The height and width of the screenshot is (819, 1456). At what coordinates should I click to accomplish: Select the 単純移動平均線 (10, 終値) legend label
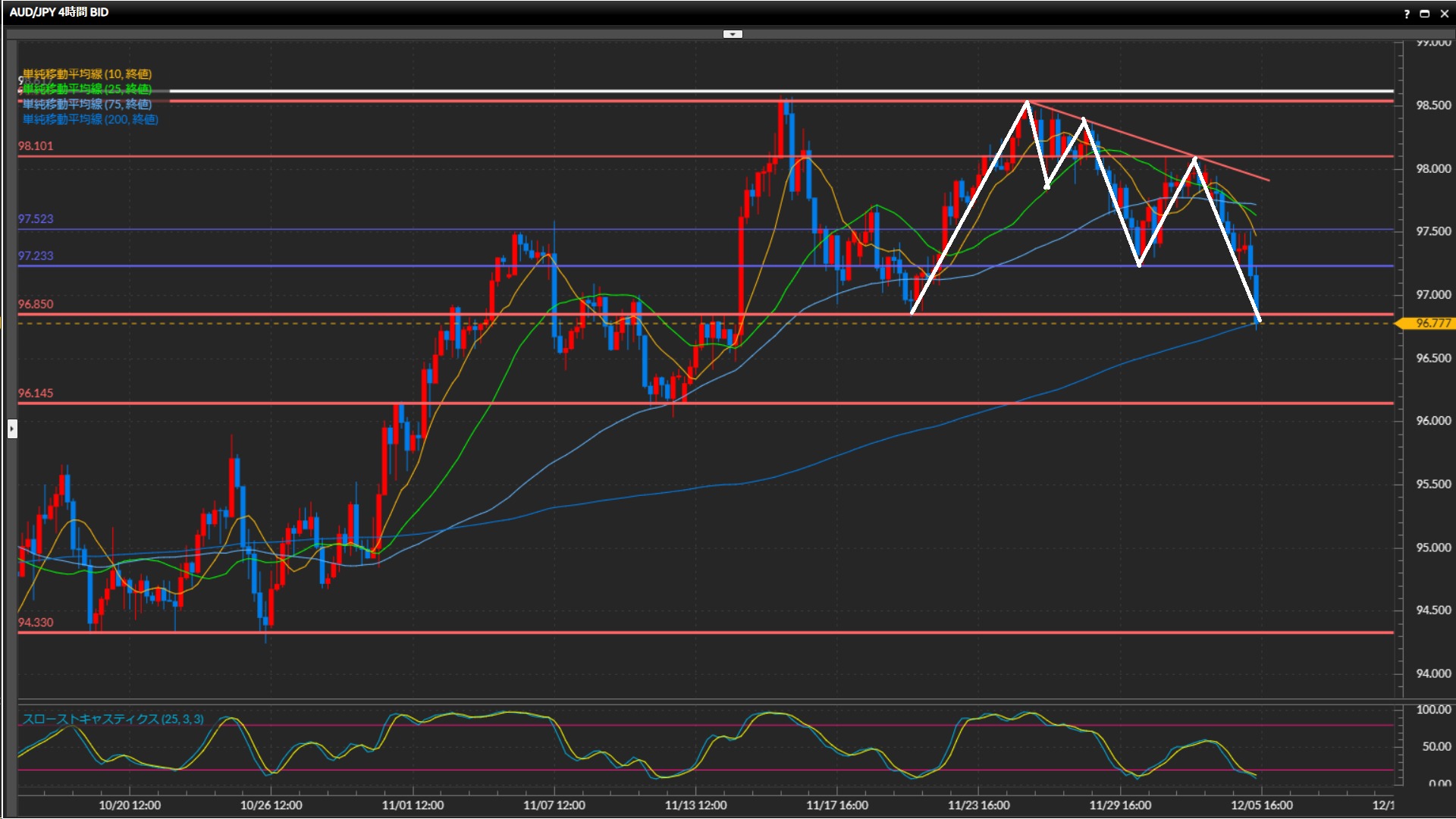click(87, 74)
